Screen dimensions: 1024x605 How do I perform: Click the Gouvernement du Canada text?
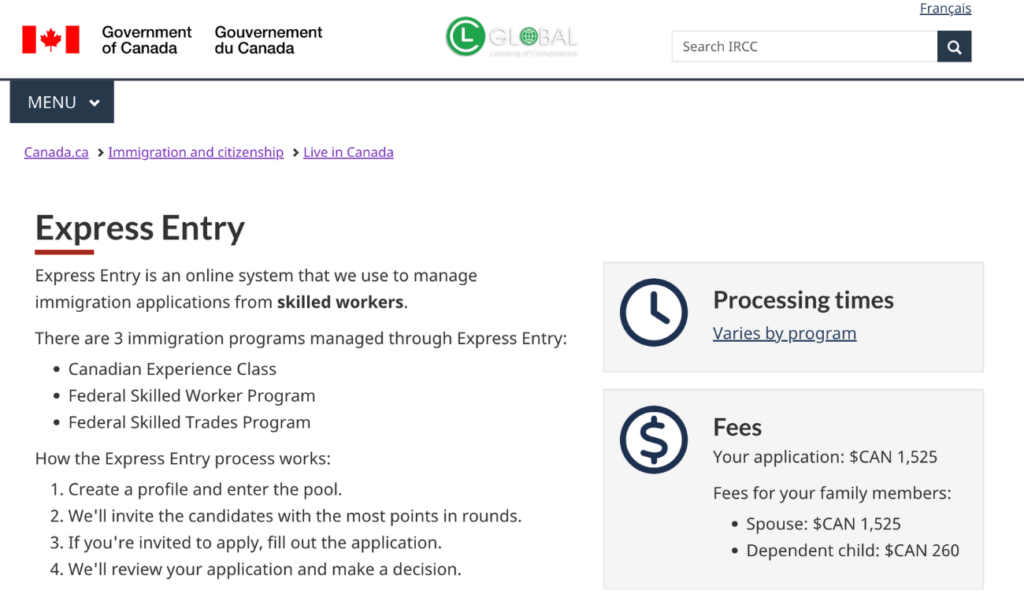tap(268, 40)
